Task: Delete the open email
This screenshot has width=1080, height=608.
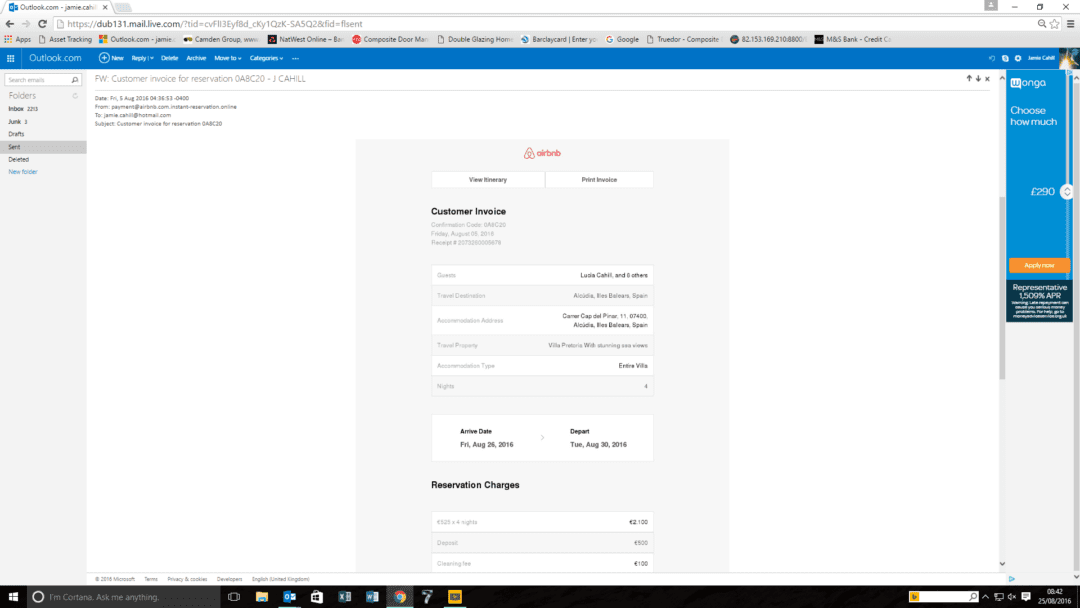Action: [169, 59]
